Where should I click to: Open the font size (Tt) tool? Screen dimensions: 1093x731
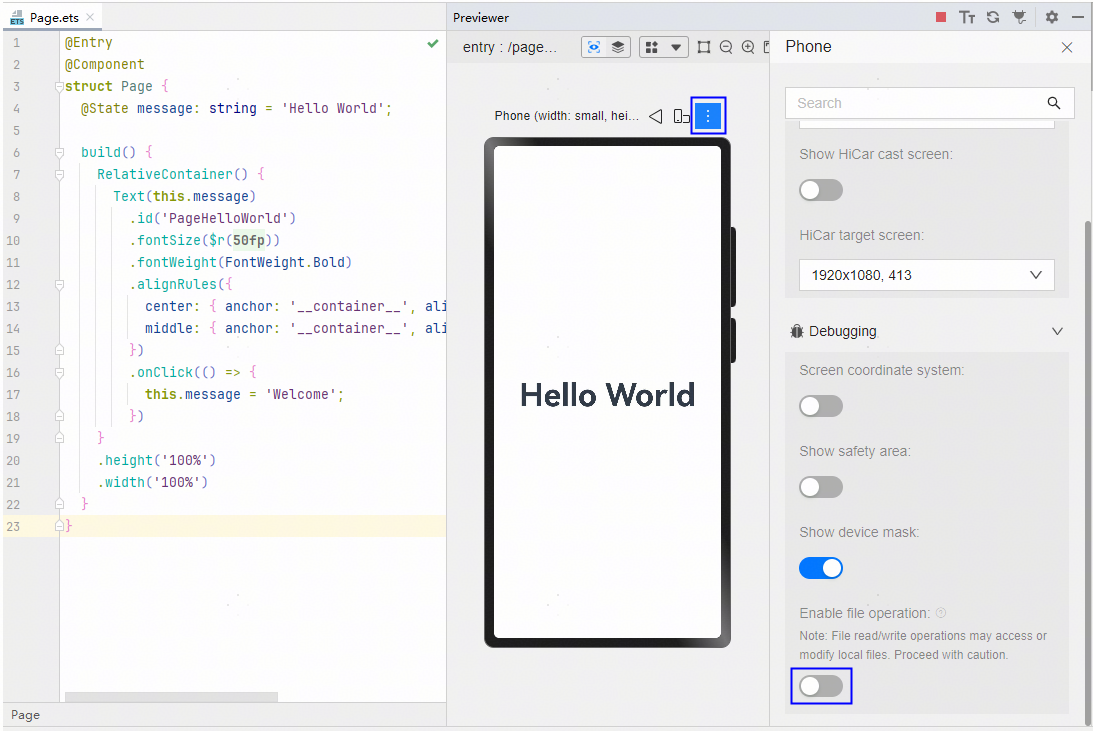point(966,17)
